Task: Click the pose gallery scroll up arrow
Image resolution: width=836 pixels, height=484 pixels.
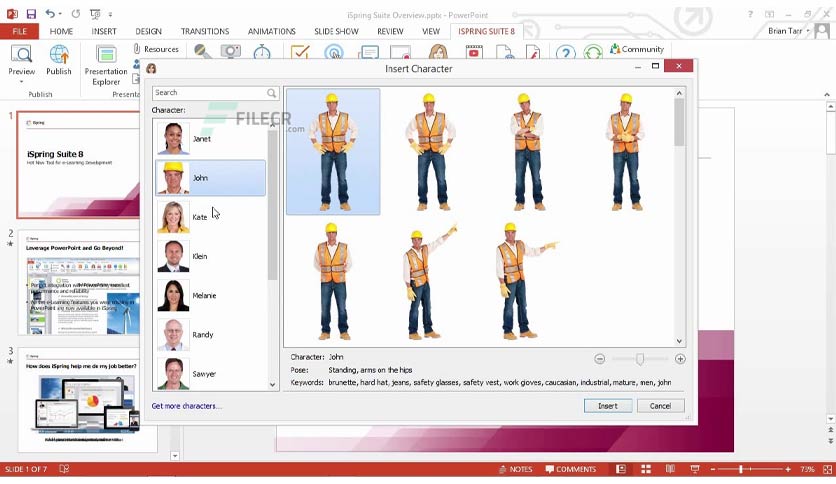Action: (679, 93)
